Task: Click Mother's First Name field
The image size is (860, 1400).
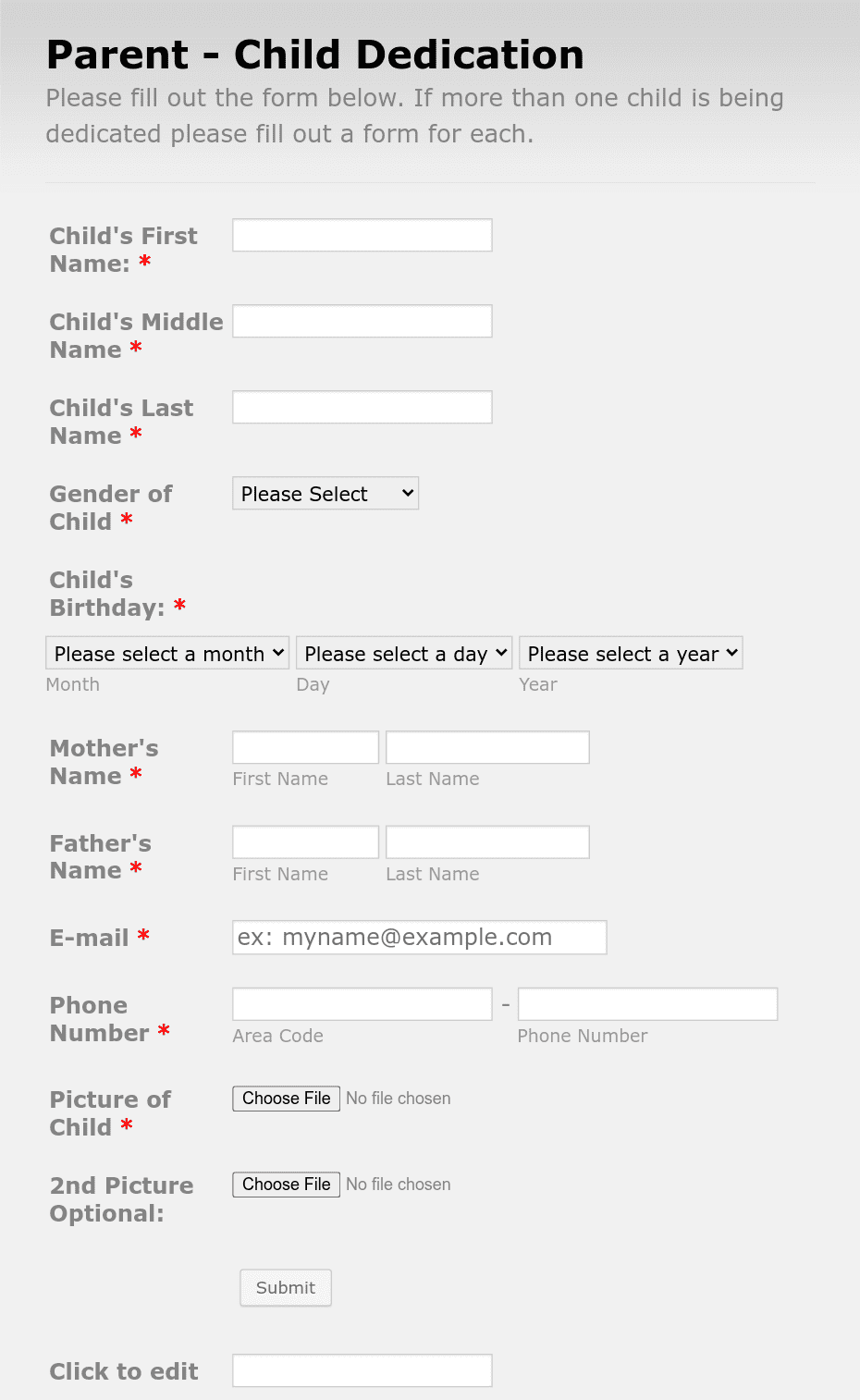Action: point(305,747)
